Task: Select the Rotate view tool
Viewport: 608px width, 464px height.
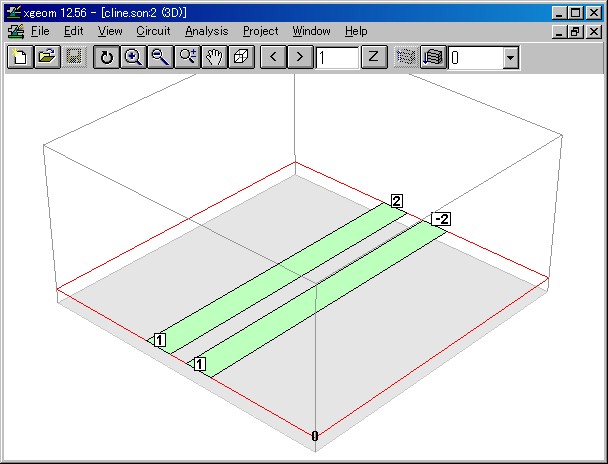Action: (106, 57)
